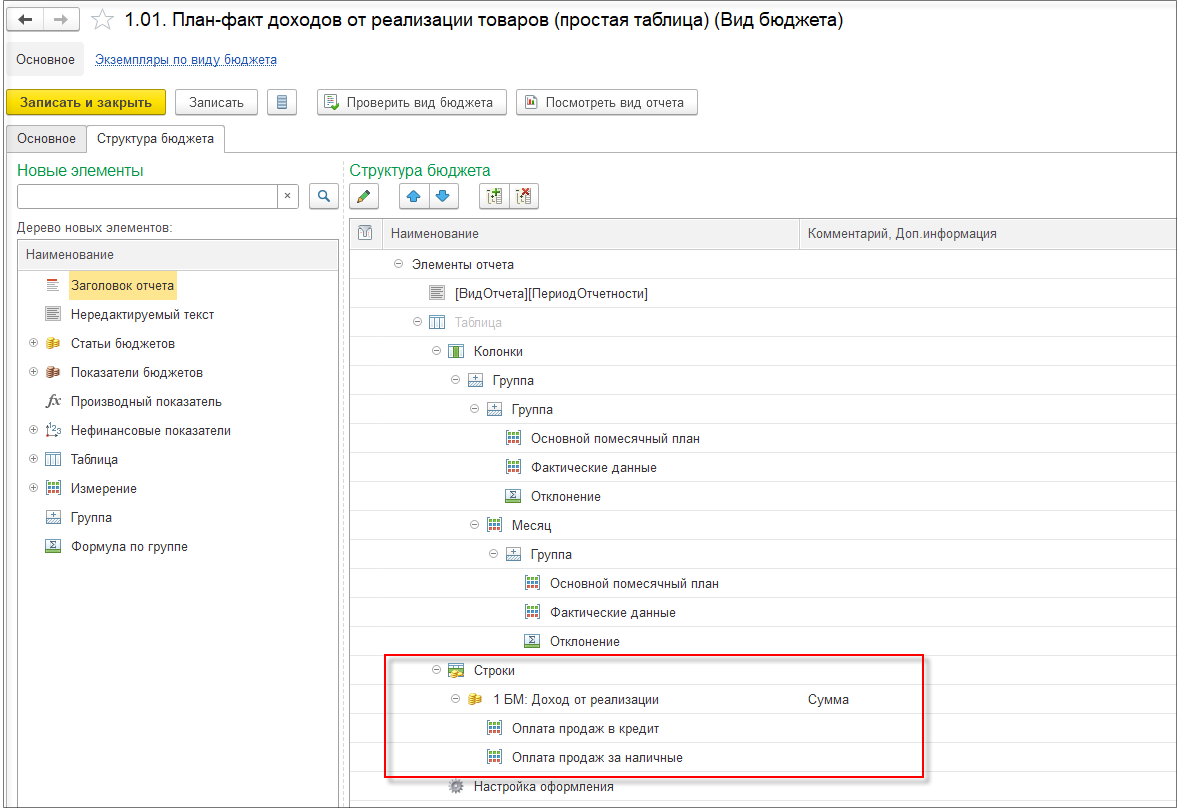Clear the new elements search field

click(287, 196)
